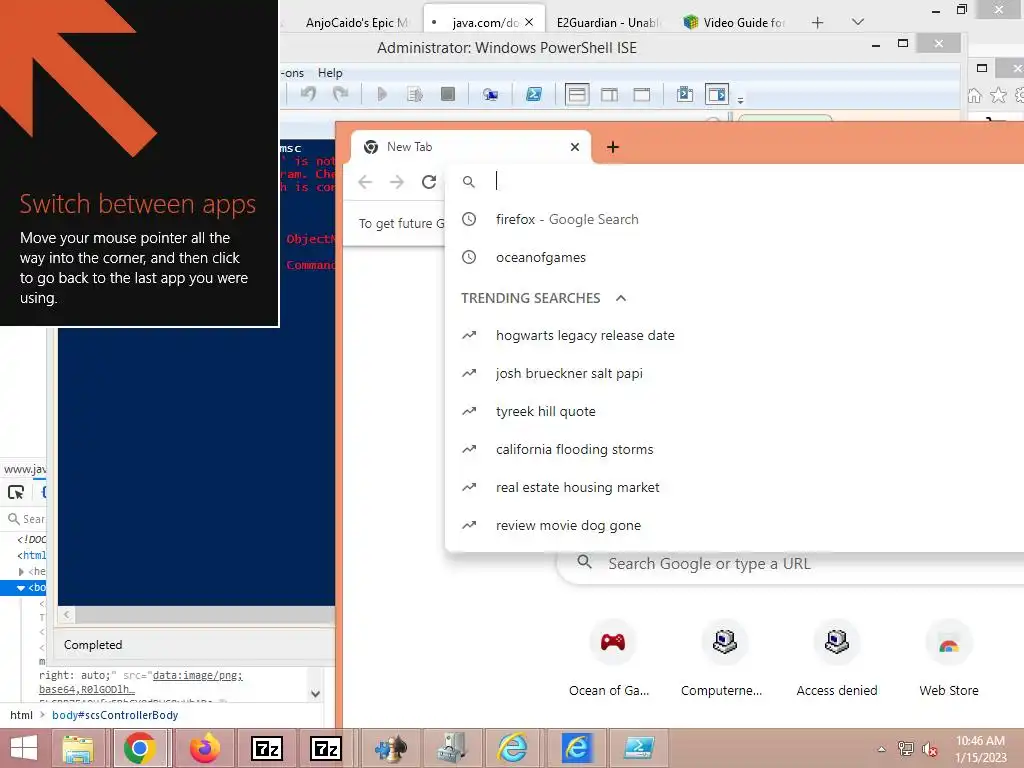This screenshot has width=1024, height=768.
Task: Show script pane maximized in ISE
Action: [x=642, y=95]
